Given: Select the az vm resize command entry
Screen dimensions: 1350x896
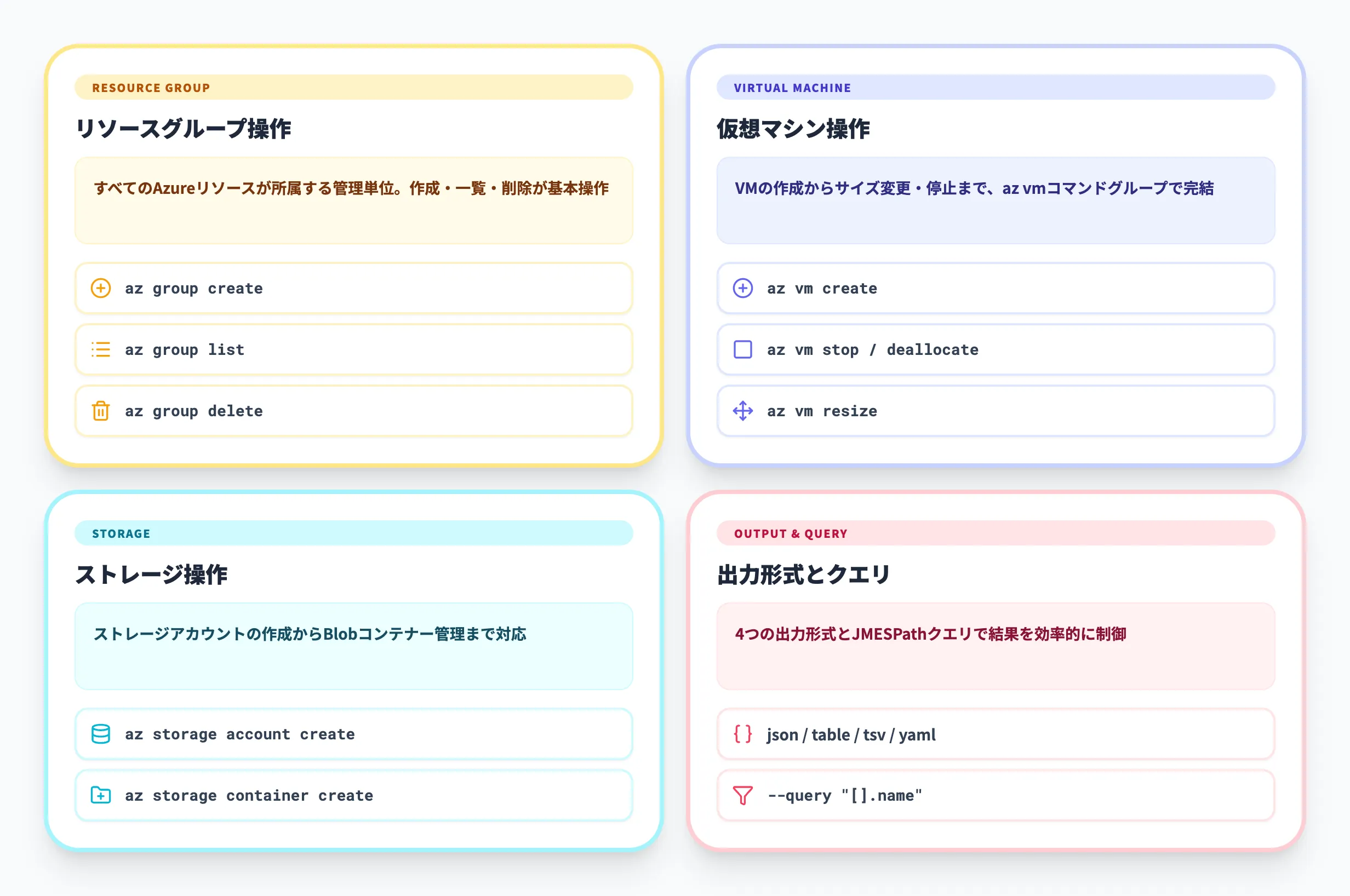Looking at the screenshot, I should 996,411.
